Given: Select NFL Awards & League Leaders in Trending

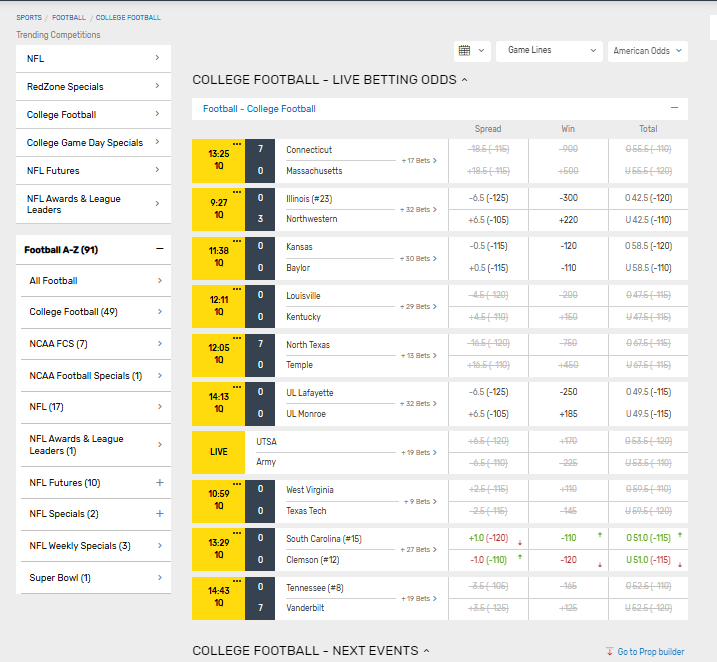Looking at the screenshot, I should (92, 204).
